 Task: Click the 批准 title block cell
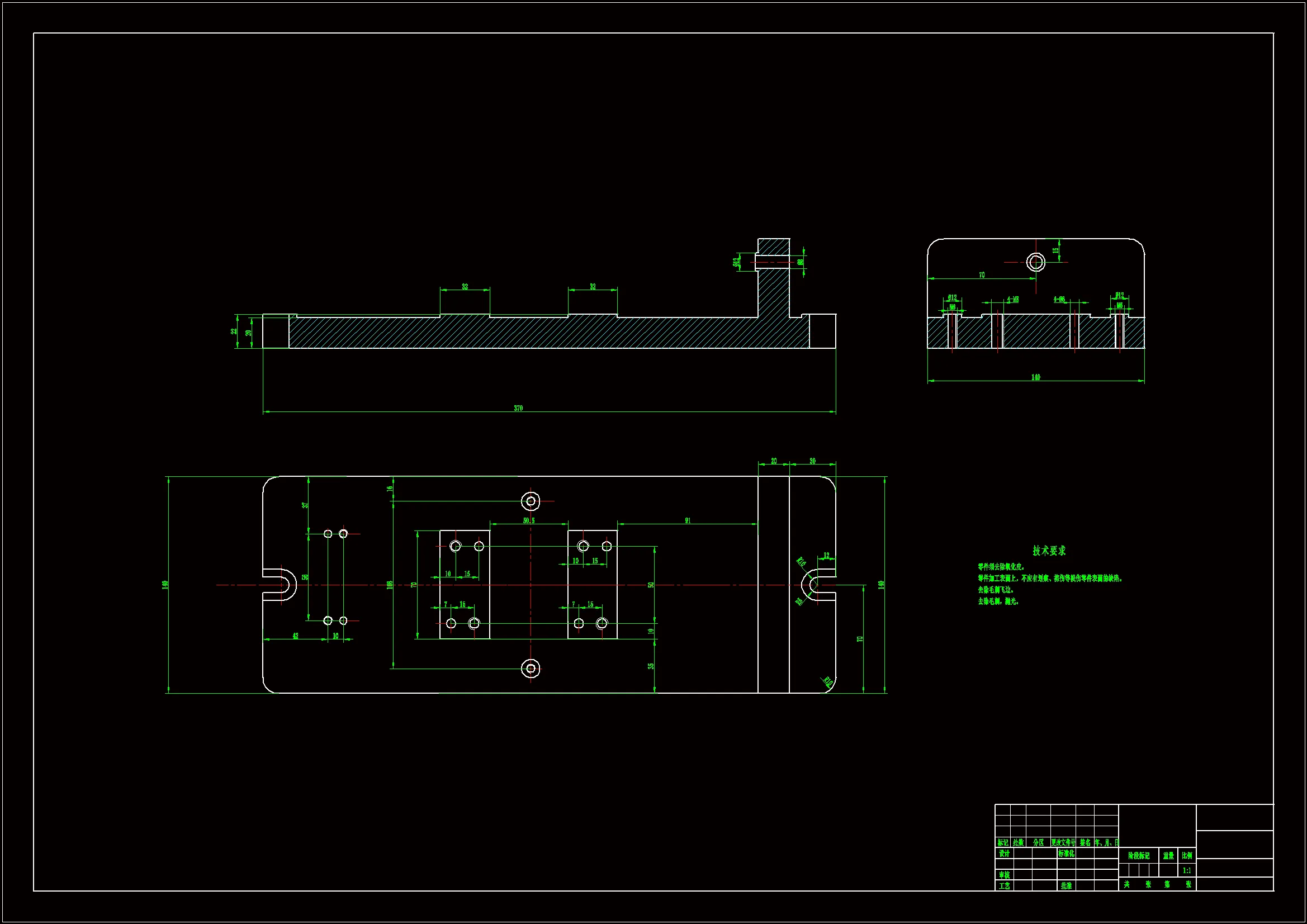(x=1066, y=886)
